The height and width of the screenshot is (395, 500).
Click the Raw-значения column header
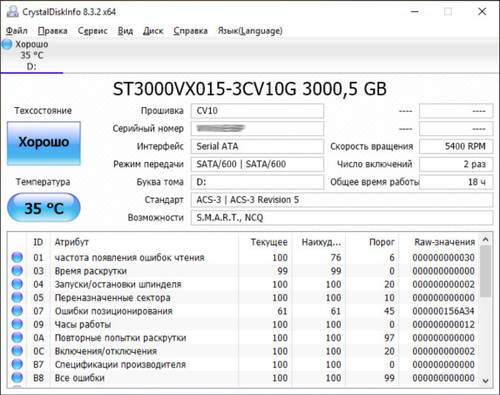445,242
